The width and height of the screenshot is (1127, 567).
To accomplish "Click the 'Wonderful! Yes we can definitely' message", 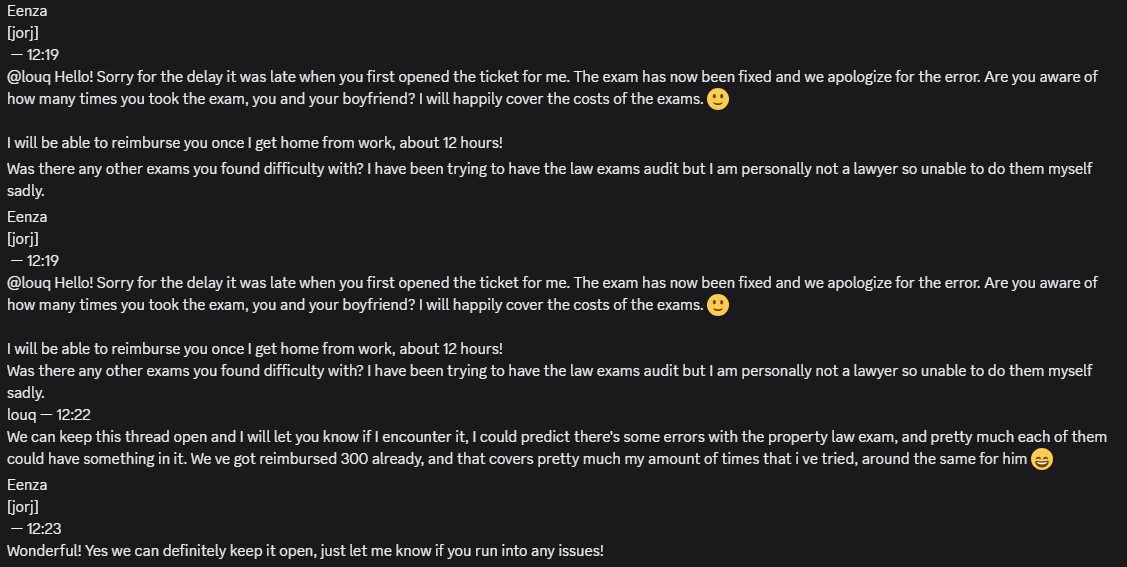I will pos(305,551).
